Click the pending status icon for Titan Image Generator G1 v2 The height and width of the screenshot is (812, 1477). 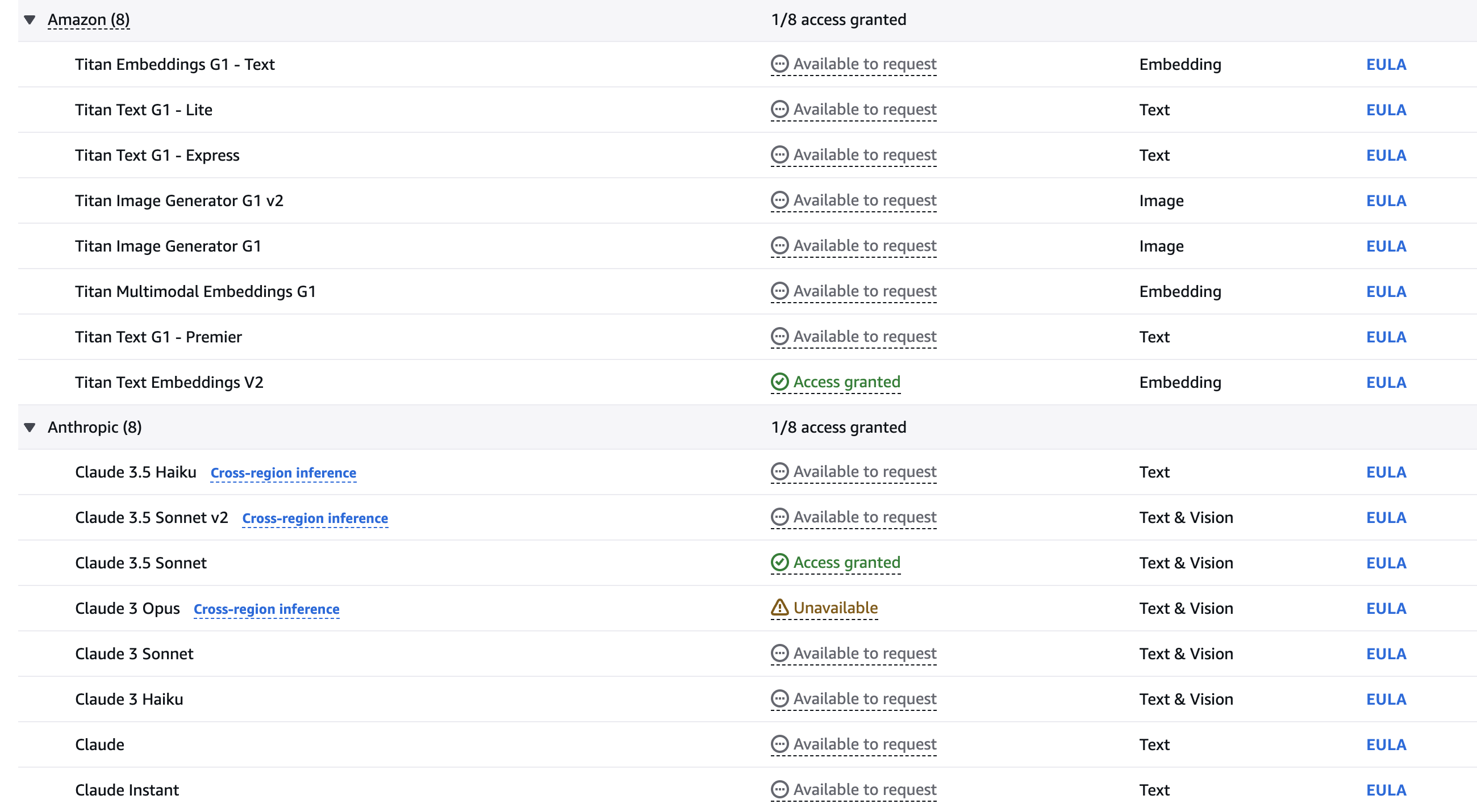[x=779, y=200]
